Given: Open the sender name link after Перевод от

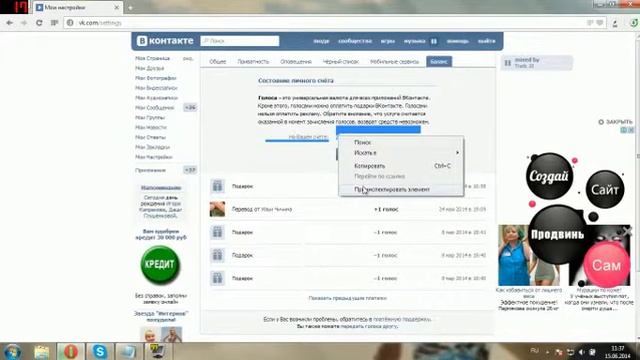Looking at the screenshot, I should click(276, 209).
